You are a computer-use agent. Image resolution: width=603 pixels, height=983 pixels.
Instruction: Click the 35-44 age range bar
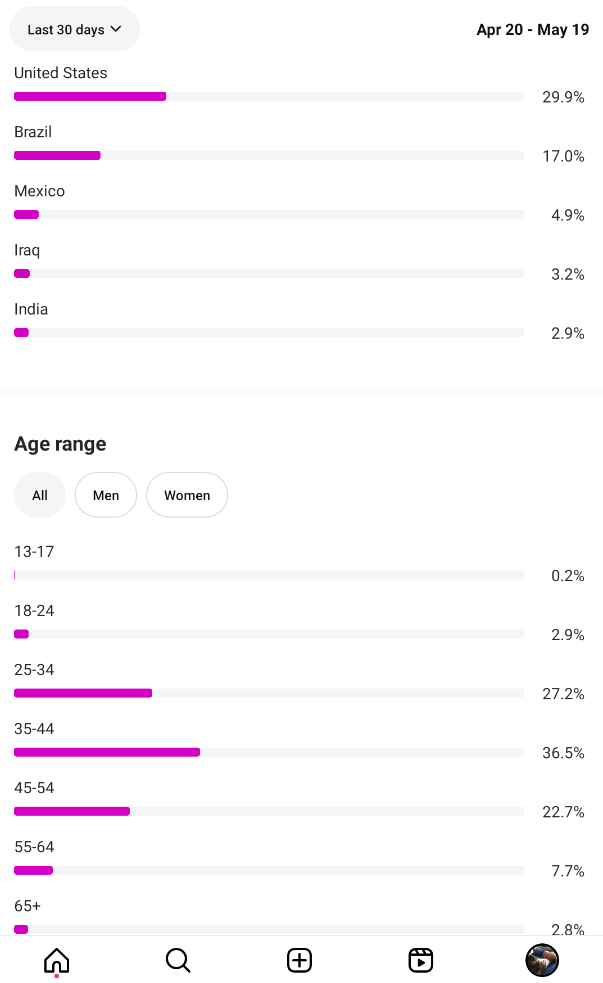click(x=269, y=752)
